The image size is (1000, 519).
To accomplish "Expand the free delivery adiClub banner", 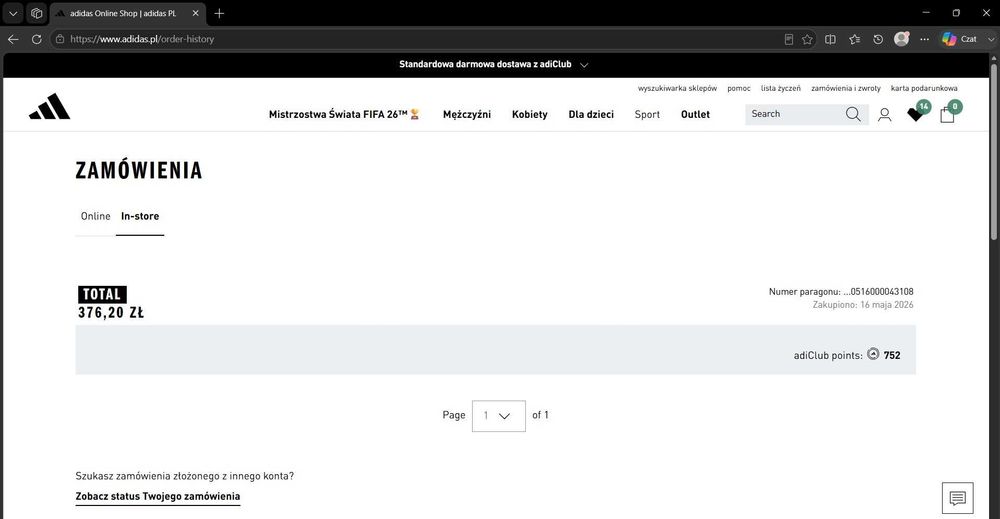I will (494, 64).
